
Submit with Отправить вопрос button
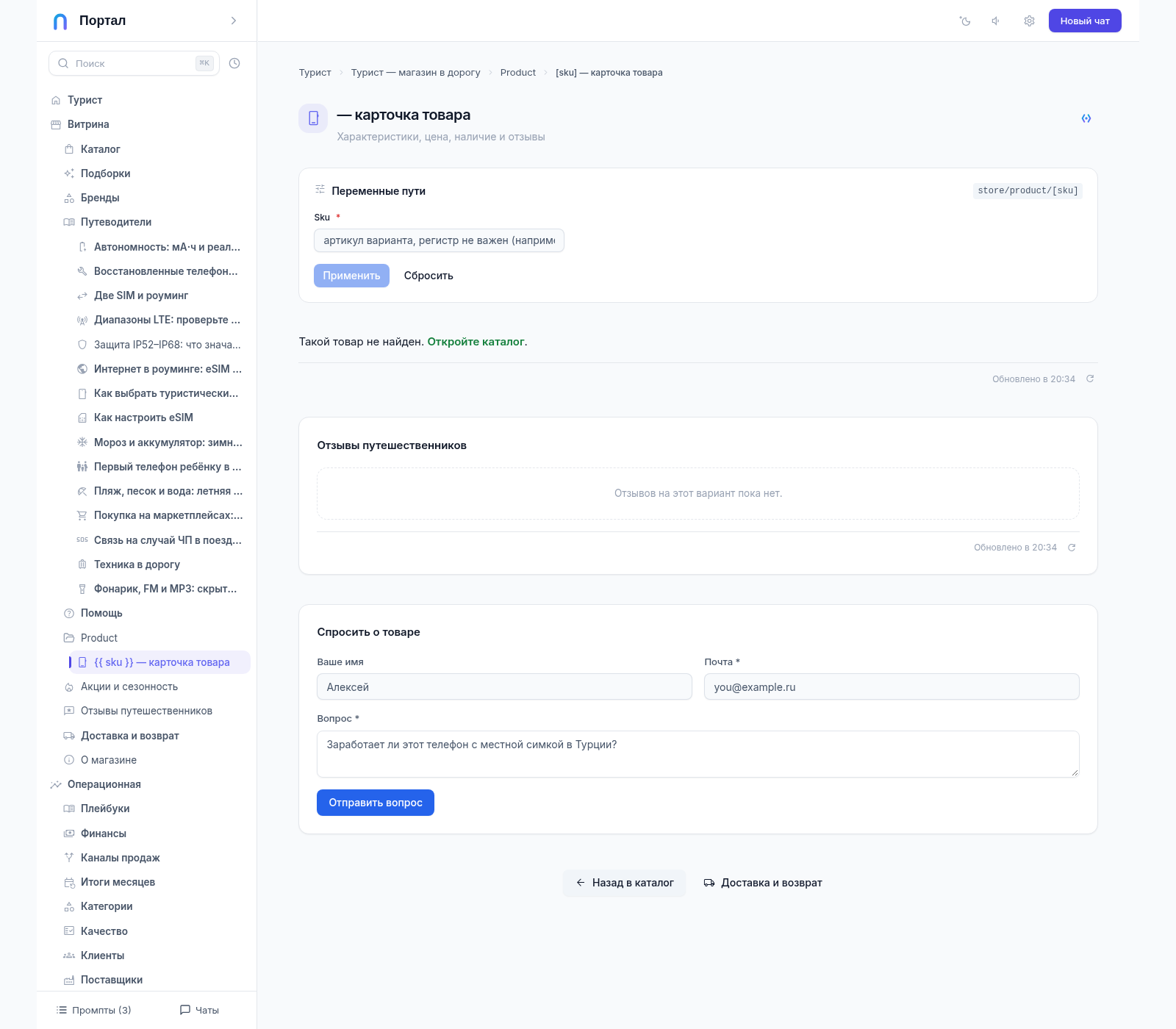pyautogui.click(x=376, y=803)
